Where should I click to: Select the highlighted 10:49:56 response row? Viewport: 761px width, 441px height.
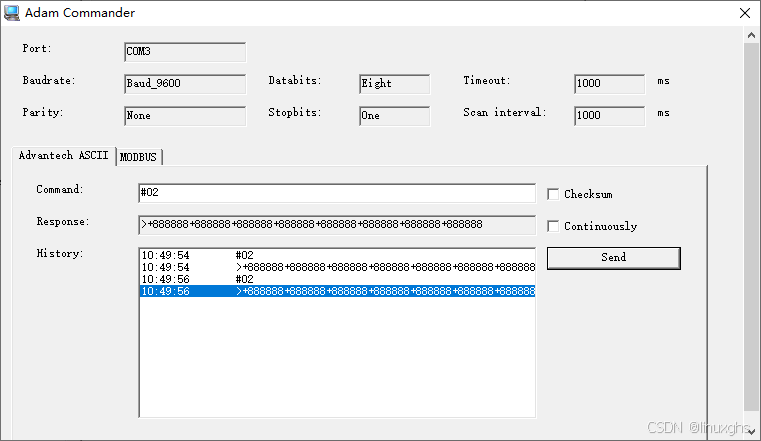[337, 291]
